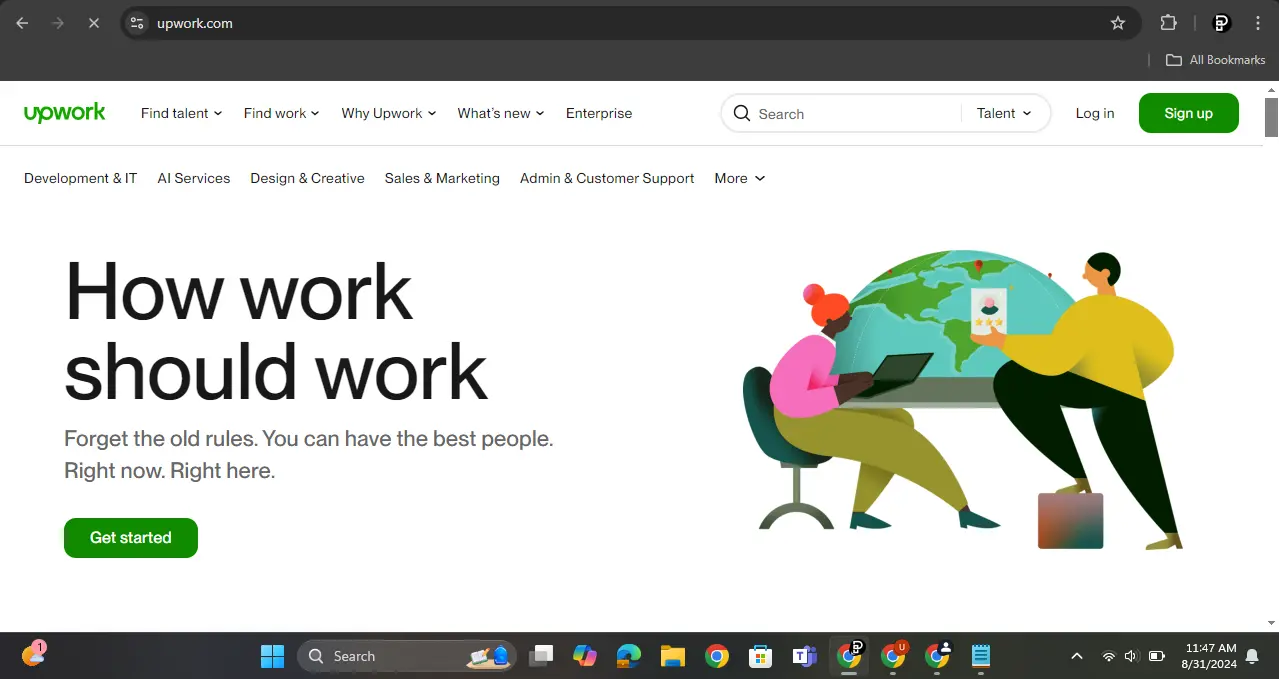1279x679 pixels.
Task: Open the AI Services category
Action: (194, 178)
